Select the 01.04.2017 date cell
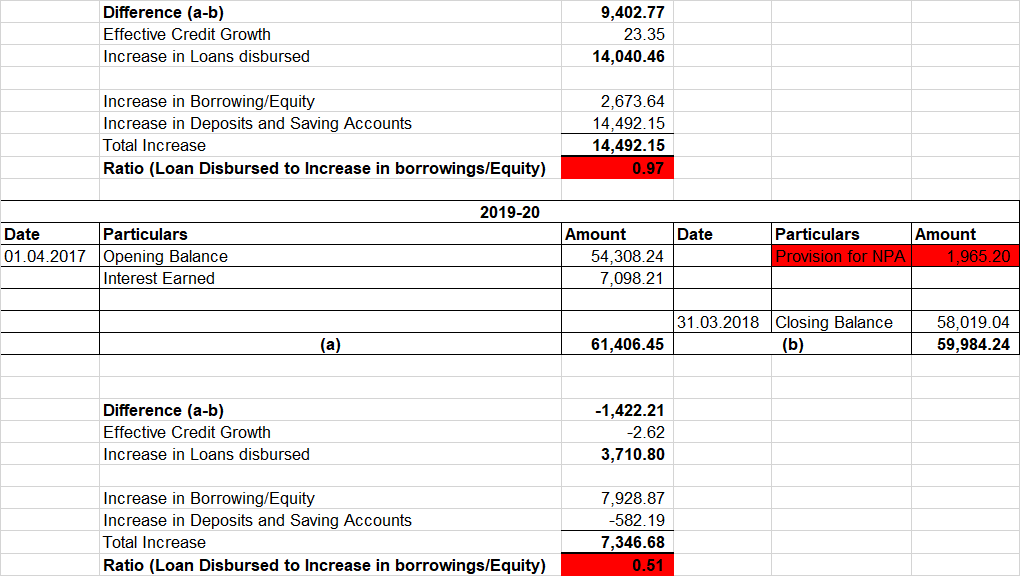 49,256
